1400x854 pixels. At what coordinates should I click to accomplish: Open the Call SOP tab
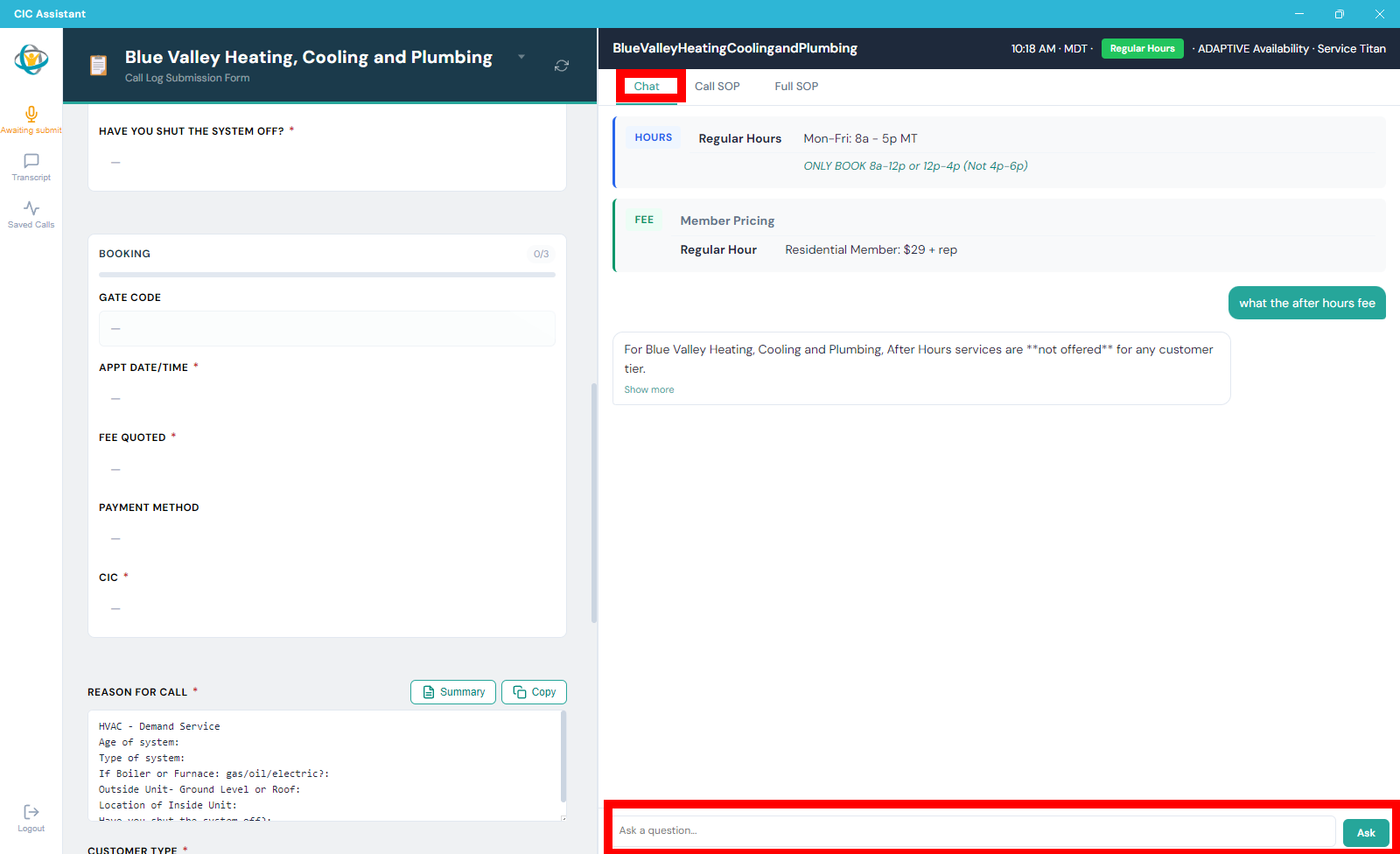(x=717, y=86)
